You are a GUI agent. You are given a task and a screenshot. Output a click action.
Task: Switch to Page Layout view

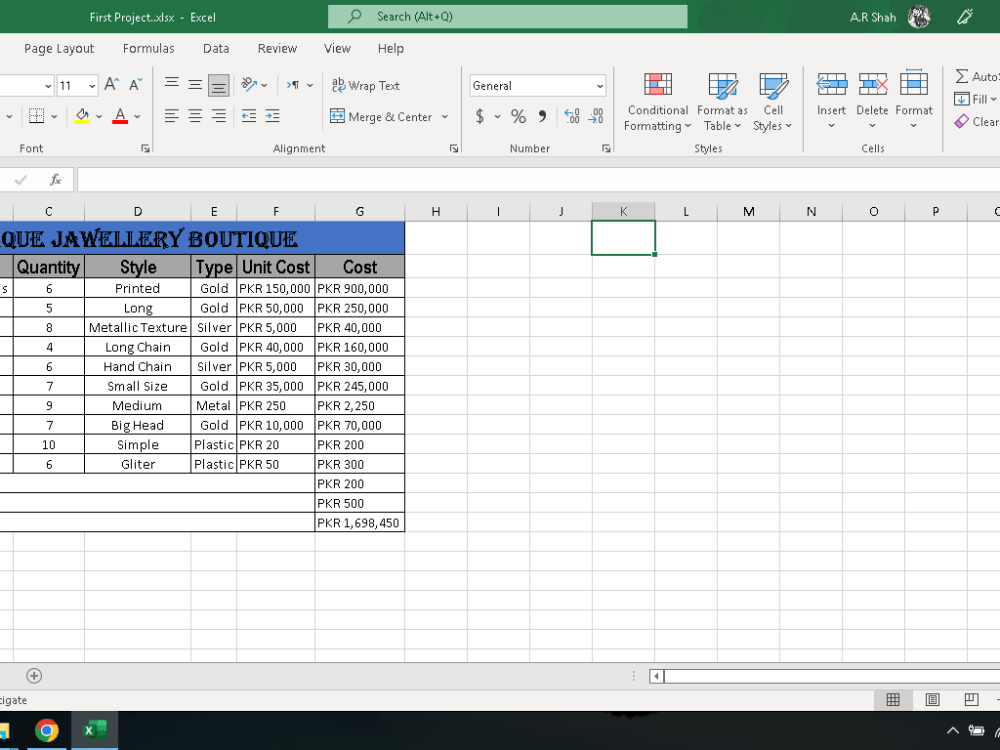pyautogui.click(x=932, y=700)
